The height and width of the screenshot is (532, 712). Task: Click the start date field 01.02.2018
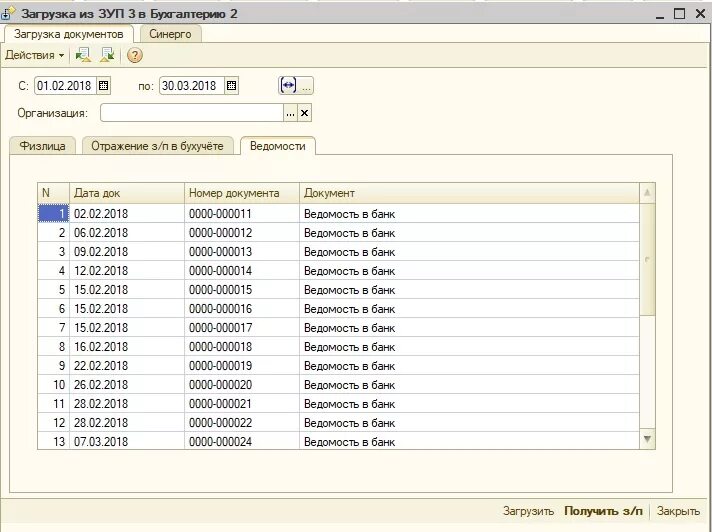tap(65, 85)
